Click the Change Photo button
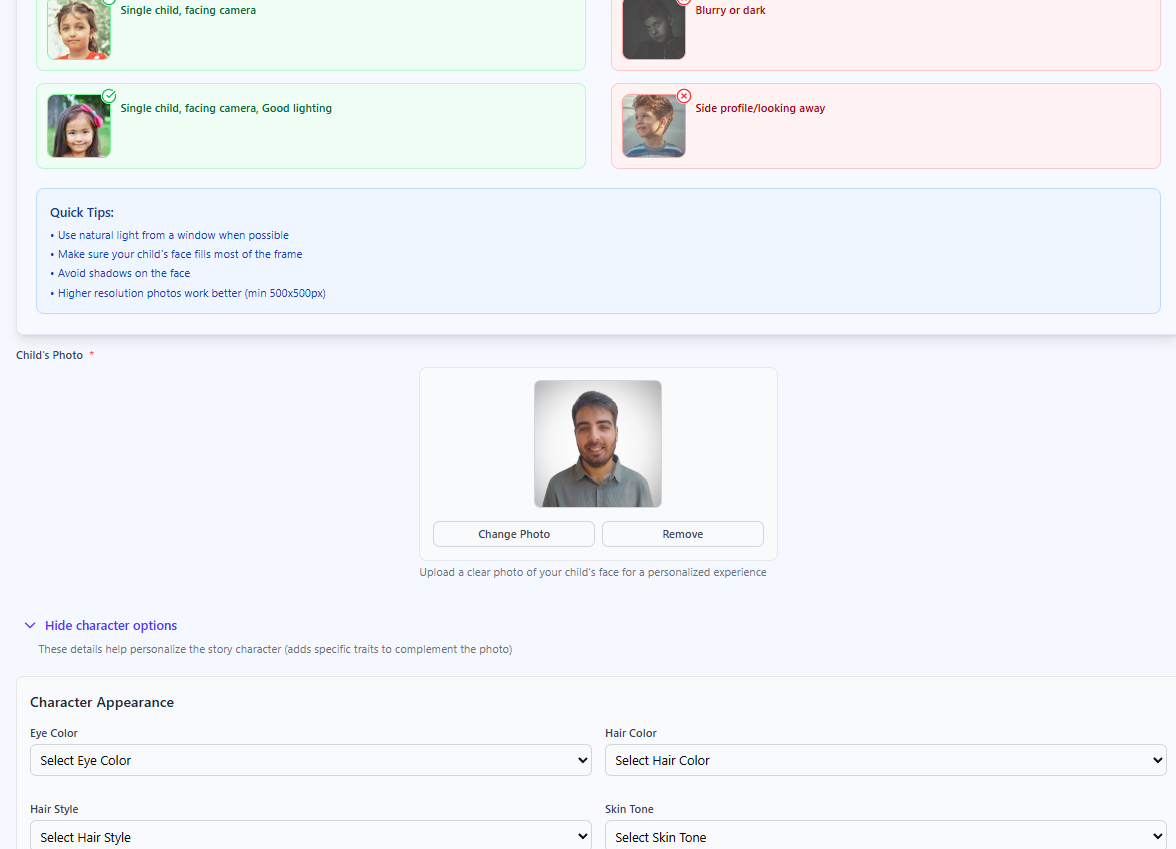 pos(513,534)
